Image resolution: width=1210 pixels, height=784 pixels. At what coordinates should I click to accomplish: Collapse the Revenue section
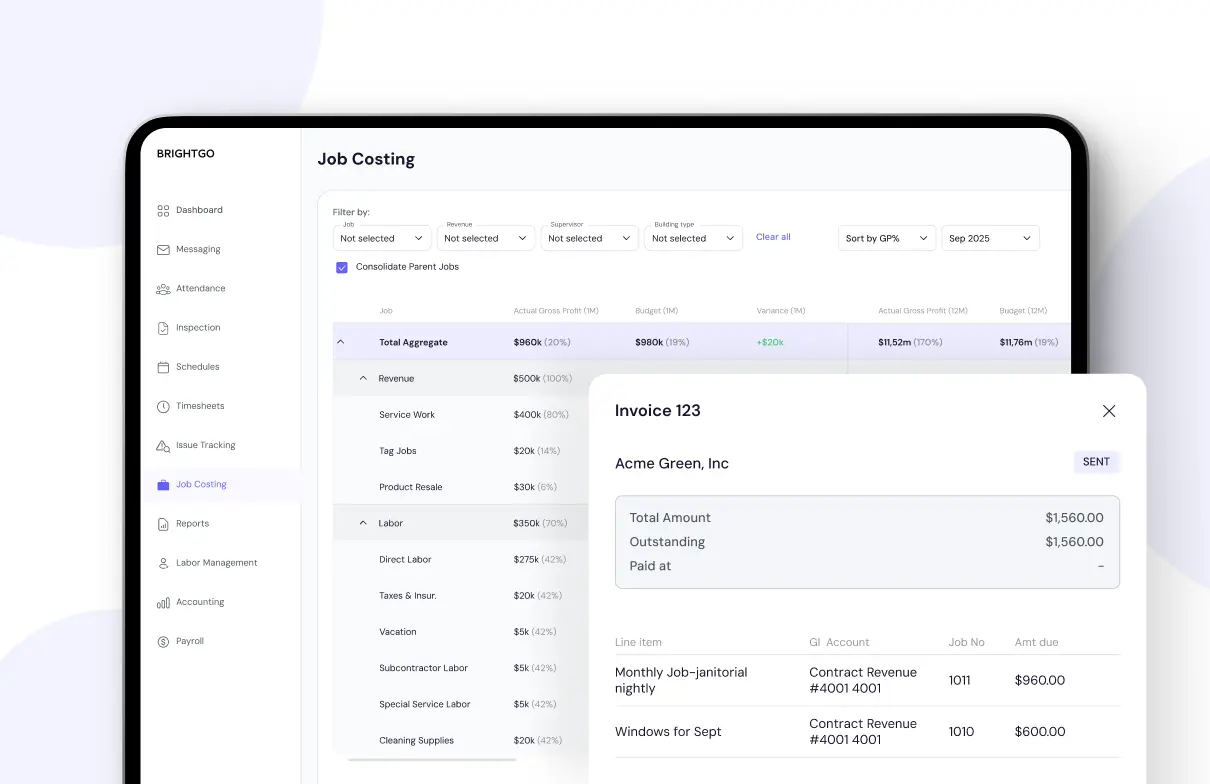pyautogui.click(x=363, y=378)
